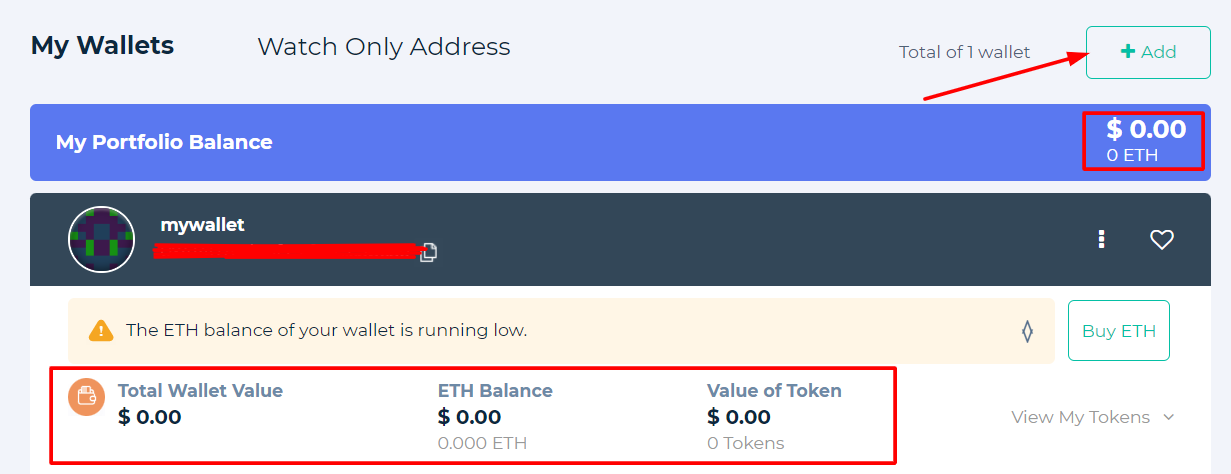Open the Watch Only Address tab

click(384, 46)
